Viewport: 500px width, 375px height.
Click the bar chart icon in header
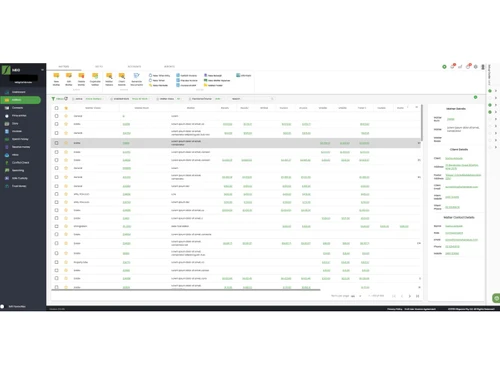[x=460, y=67]
